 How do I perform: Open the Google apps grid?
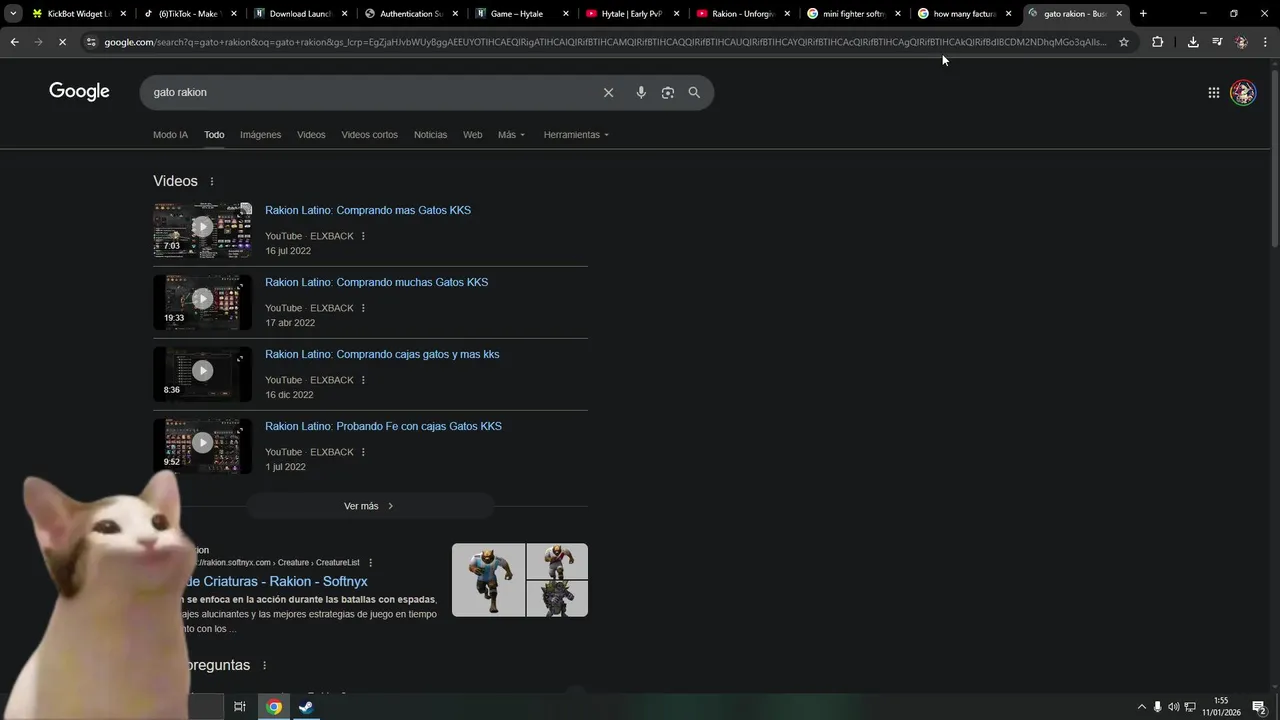(x=1213, y=92)
